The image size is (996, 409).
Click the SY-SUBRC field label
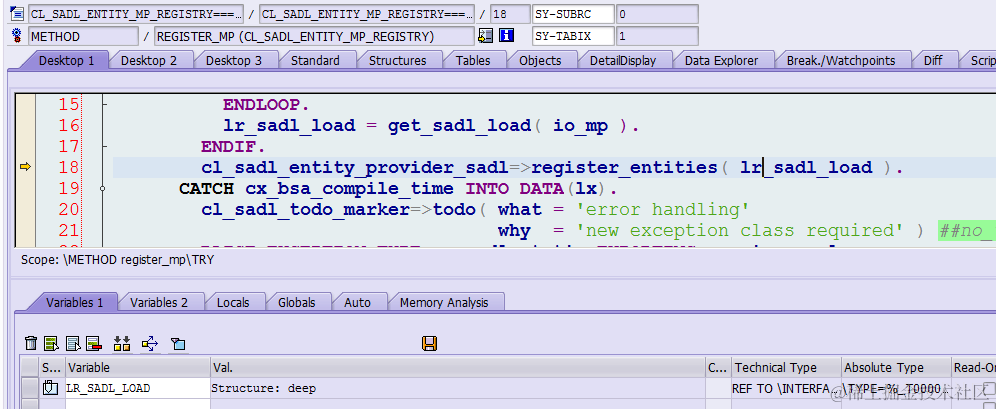click(573, 13)
